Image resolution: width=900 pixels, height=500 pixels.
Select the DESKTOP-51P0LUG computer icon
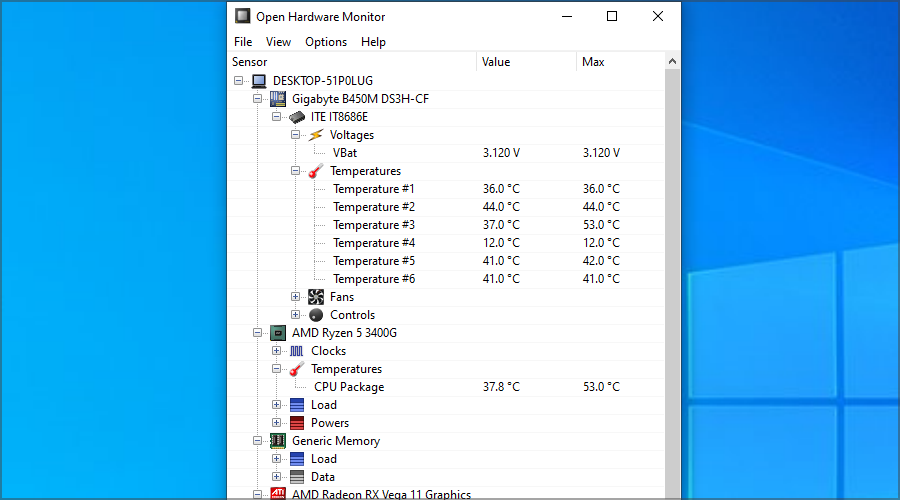[x=259, y=81]
